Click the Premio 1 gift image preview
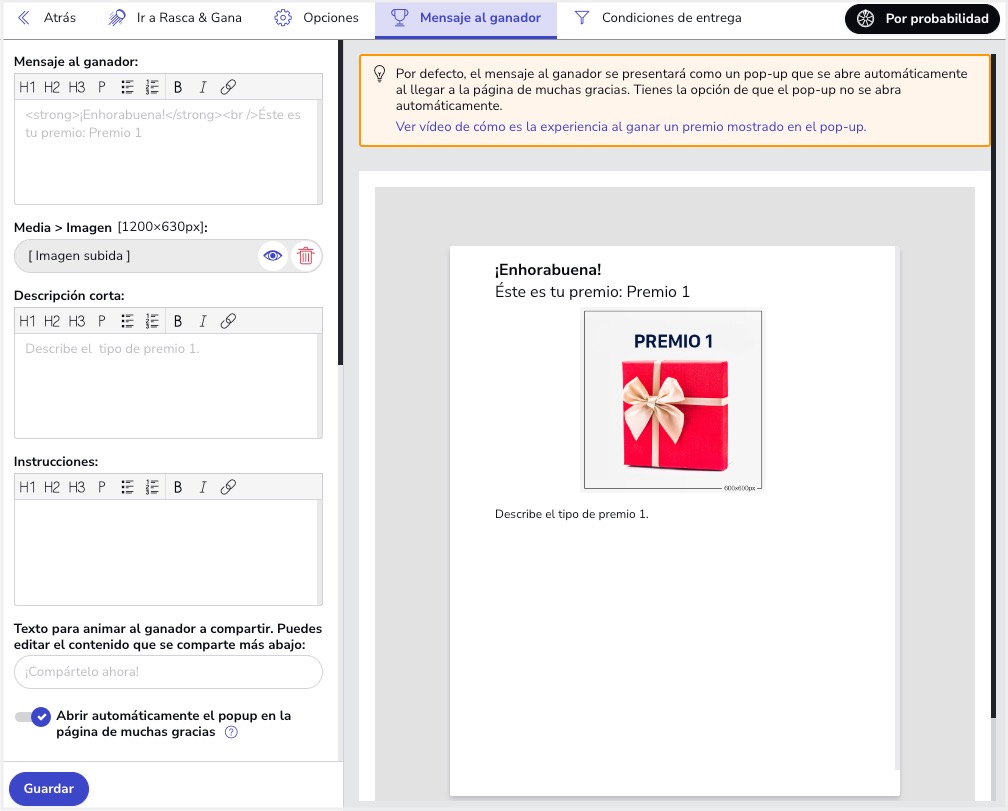 click(x=673, y=401)
